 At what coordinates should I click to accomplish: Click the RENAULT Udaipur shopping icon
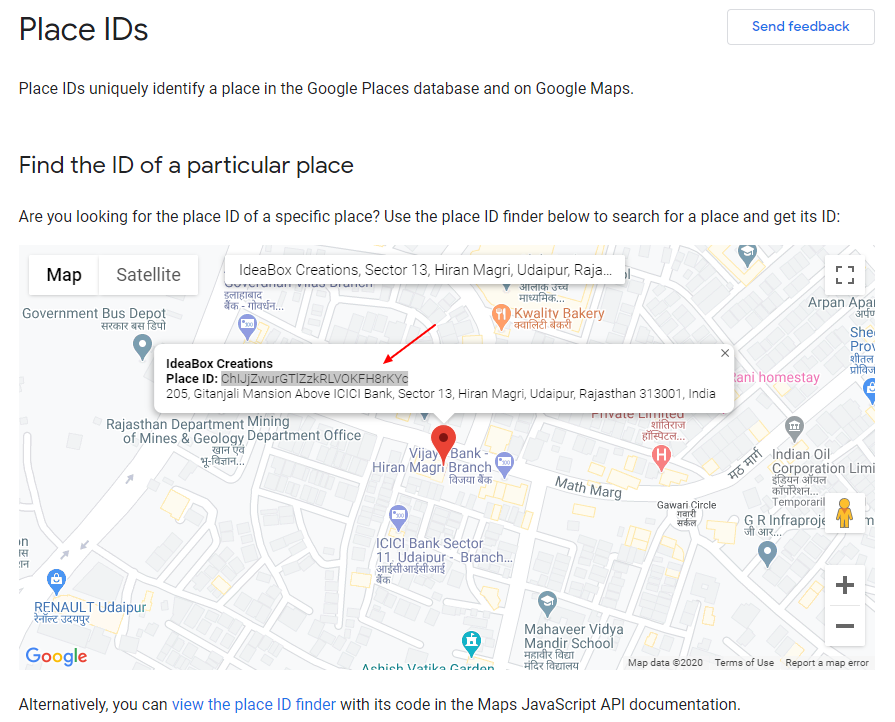coord(56,582)
